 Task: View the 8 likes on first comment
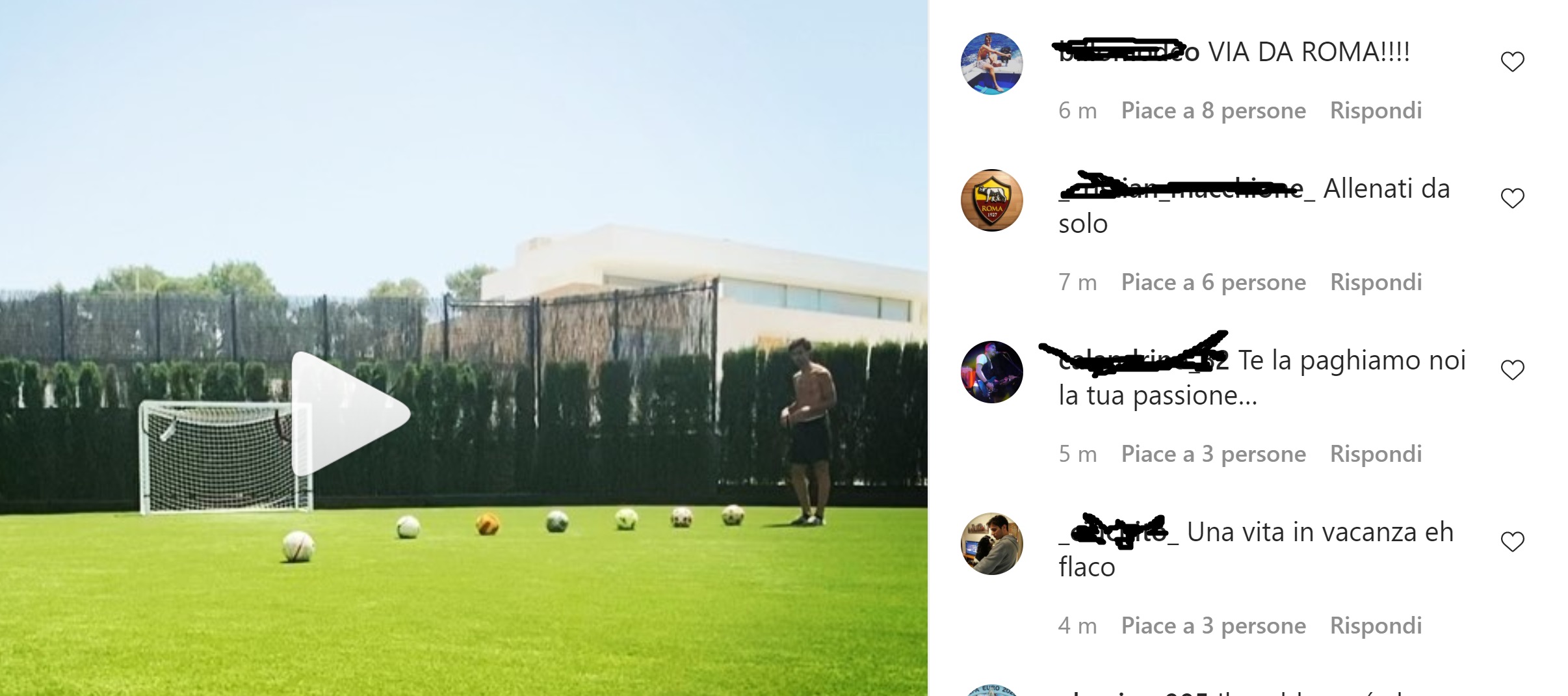tap(1213, 111)
